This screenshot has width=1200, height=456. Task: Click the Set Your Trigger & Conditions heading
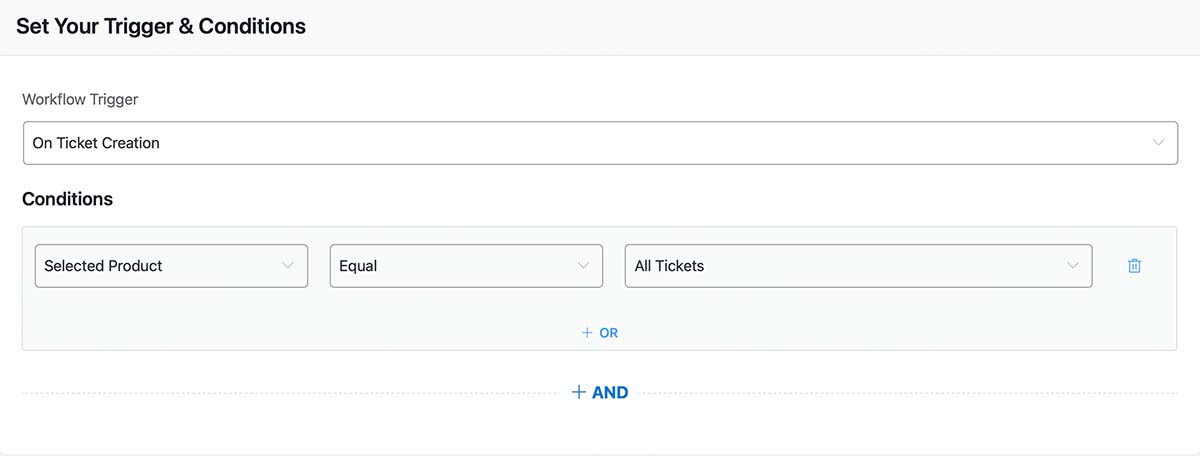click(x=161, y=26)
